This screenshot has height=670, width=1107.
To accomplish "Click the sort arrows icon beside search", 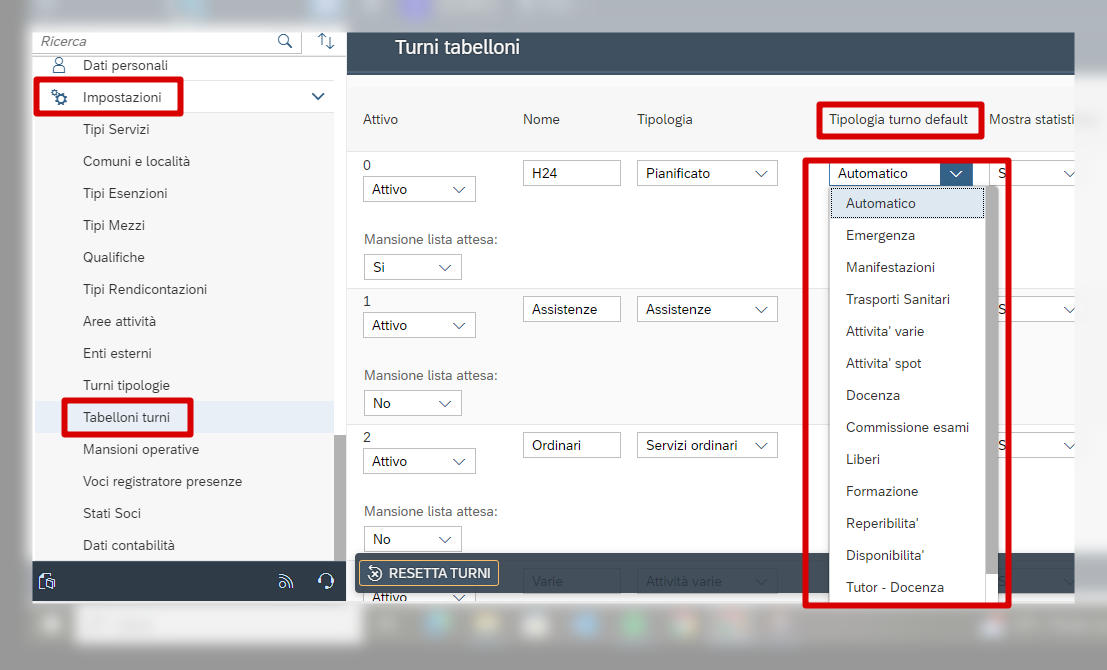I will pyautogui.click(x=326, y=41).
